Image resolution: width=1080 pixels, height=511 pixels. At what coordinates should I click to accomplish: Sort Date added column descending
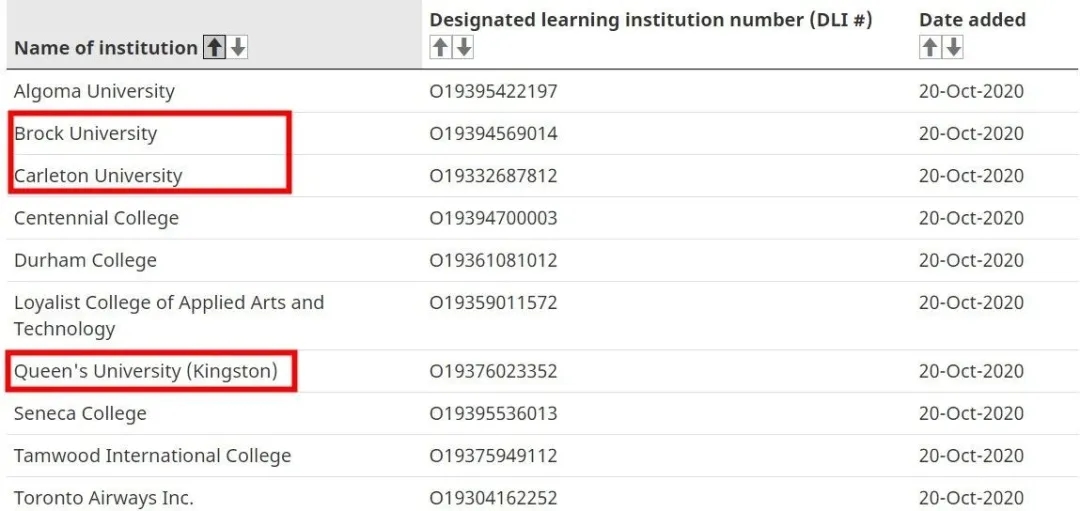[953, 48]
